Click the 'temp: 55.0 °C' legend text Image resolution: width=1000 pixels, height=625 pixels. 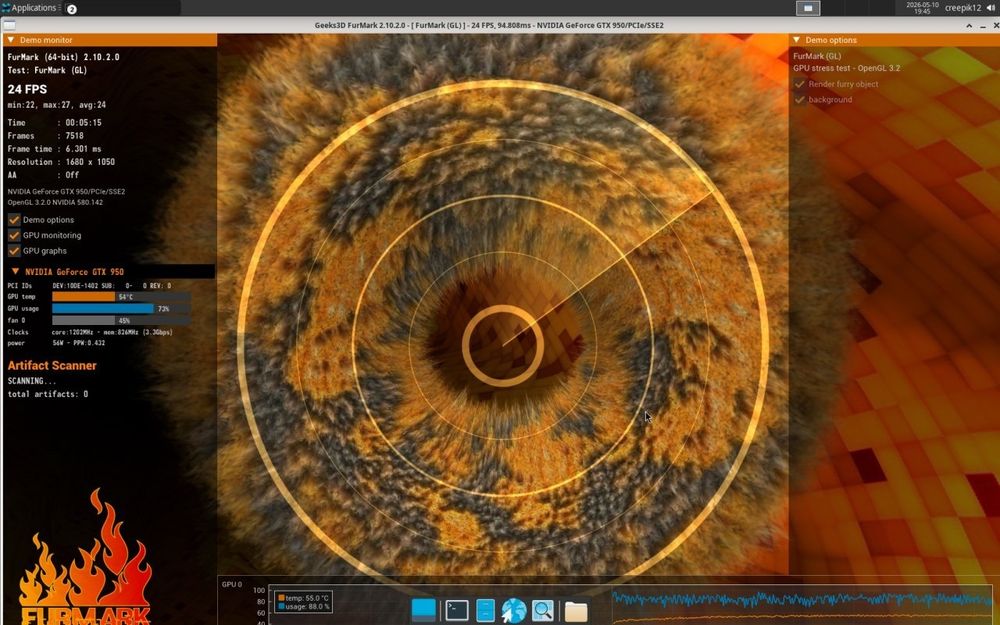point(307,598)
